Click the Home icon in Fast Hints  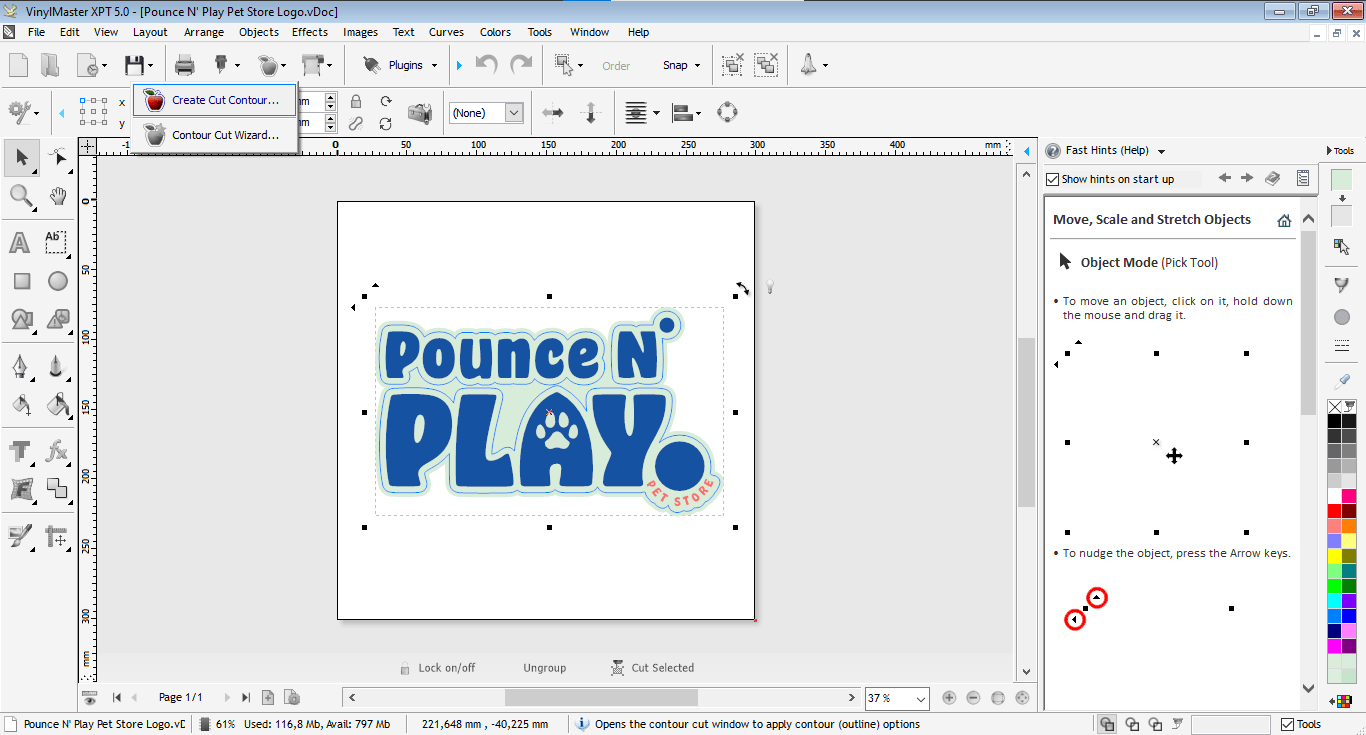(1284, 220)
